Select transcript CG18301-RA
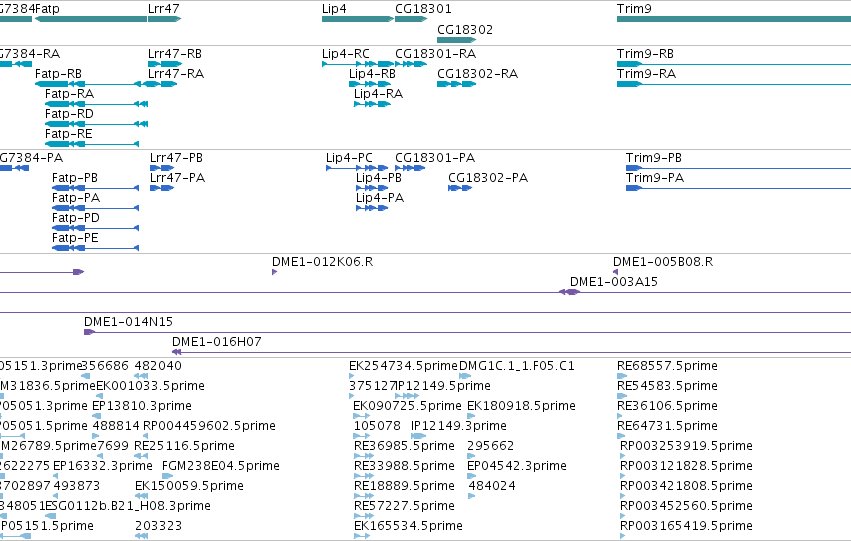Image resolution: width=851 pixels, height=541 pixels. (435, 54)
